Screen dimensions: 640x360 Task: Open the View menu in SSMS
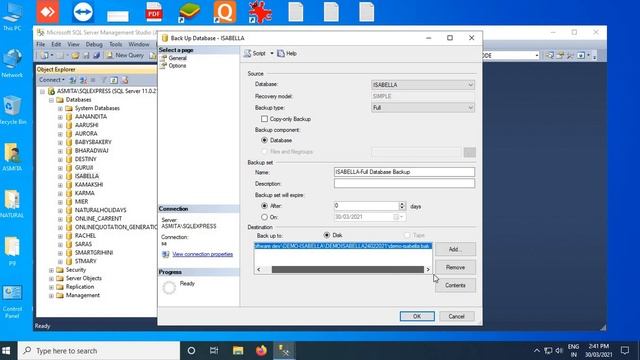(x=73, y=44)
